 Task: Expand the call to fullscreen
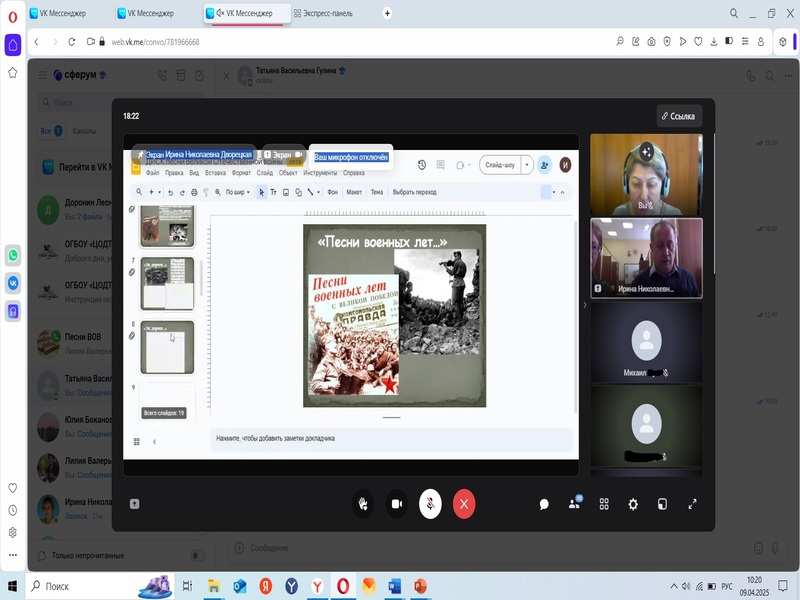[x=692, y=505]
